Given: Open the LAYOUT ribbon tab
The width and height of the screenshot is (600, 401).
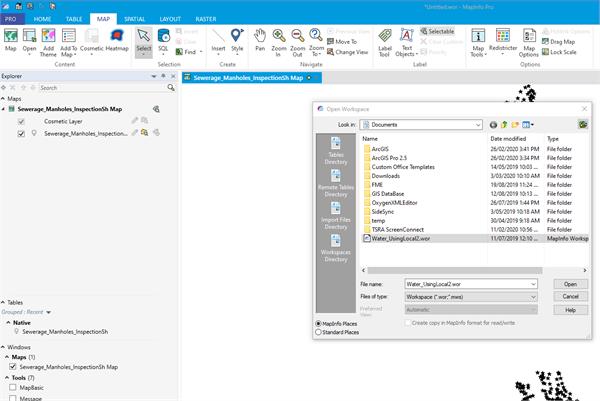Looking at the screenshot, I should [170, 19].
